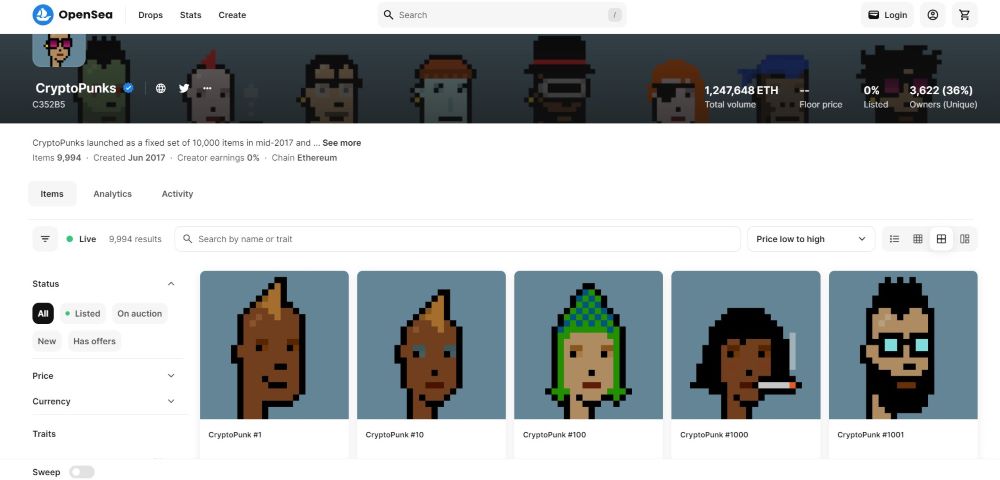1000x480 pixels.
Task: Switch to small grid view layout
Action: pyautogui.click(x=918, y=239)
